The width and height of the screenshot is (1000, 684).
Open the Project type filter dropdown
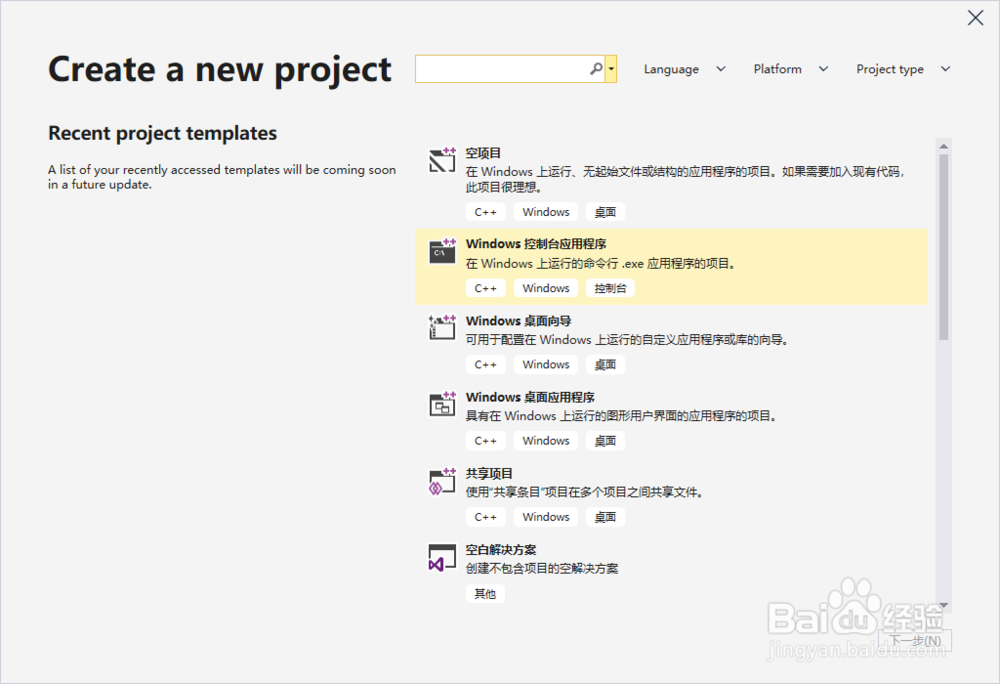tap(903, 69)
